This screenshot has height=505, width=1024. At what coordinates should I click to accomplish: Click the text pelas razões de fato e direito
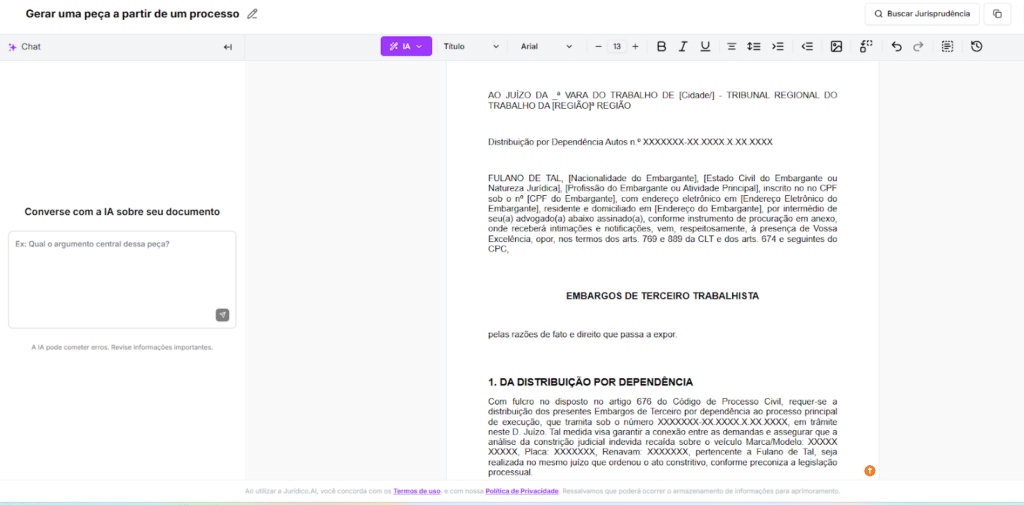(583, 334)
